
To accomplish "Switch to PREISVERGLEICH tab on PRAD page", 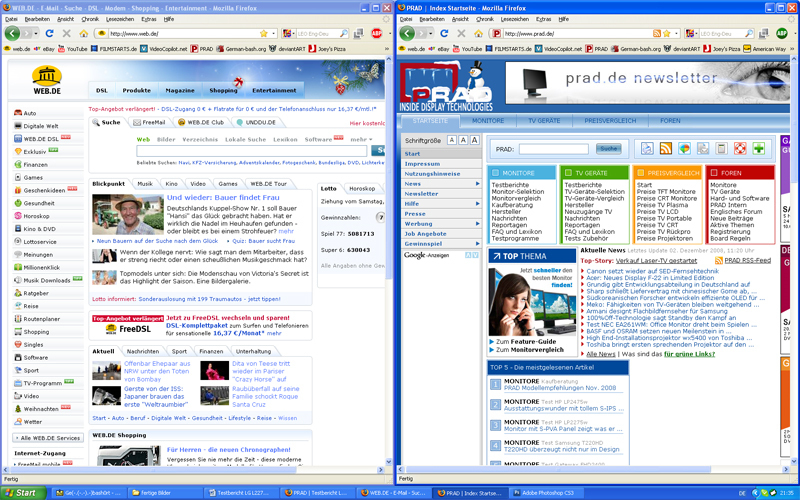I will [610, 121].
